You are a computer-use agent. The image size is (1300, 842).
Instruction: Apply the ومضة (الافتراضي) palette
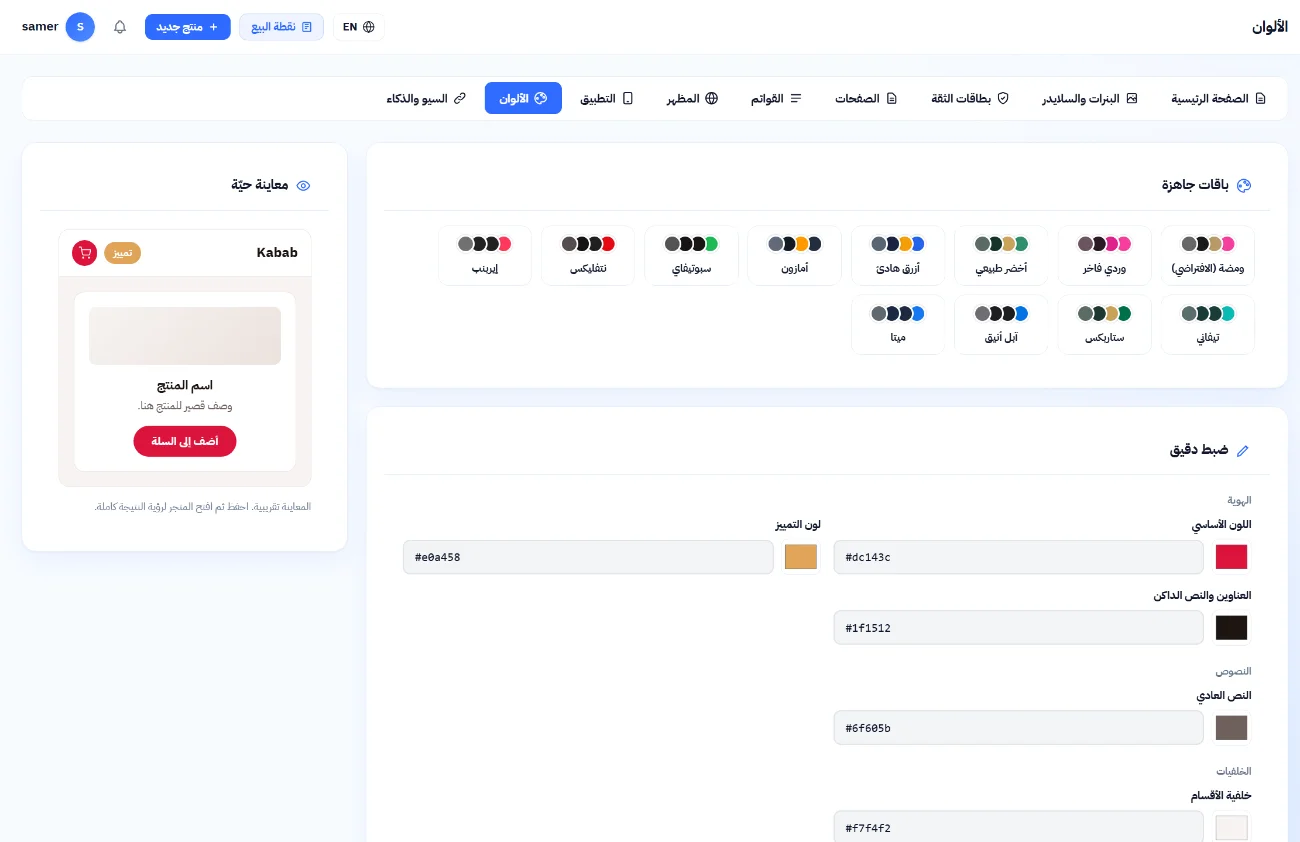tap(1207, 255)
